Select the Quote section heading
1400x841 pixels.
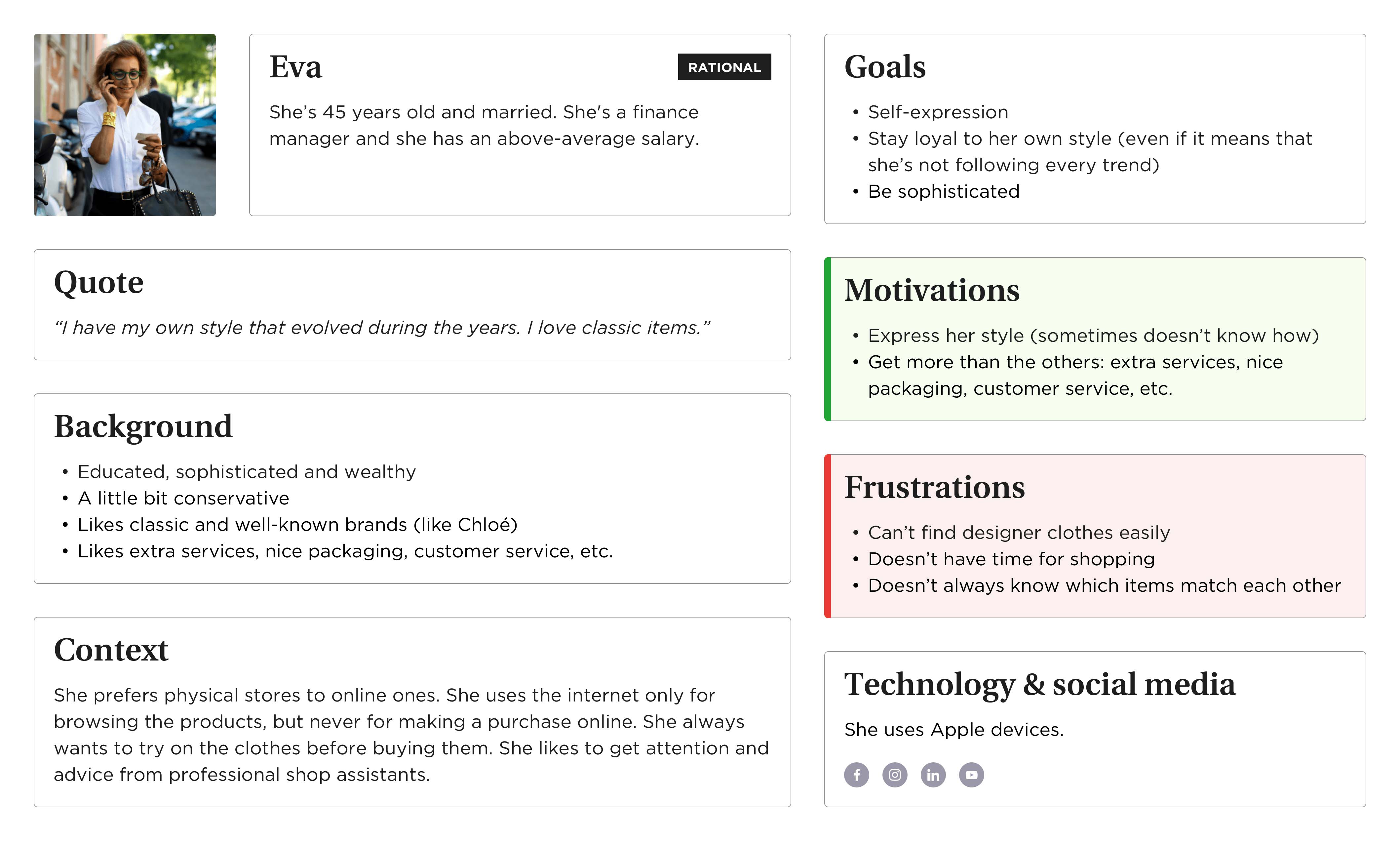tap(98, 282)
